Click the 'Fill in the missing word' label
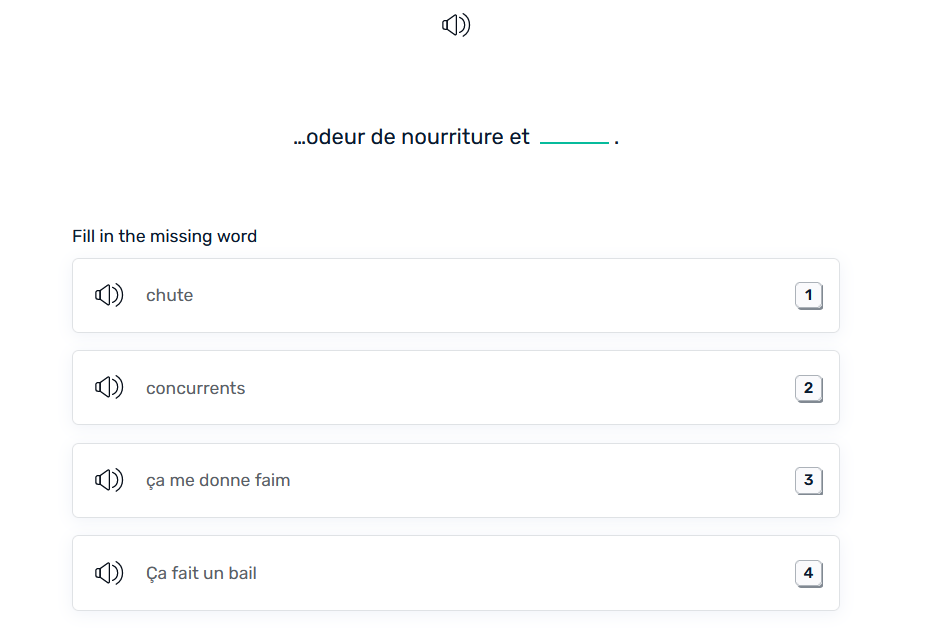The height and width of the screenshot is (637, 948). click(x=164, y=236)
